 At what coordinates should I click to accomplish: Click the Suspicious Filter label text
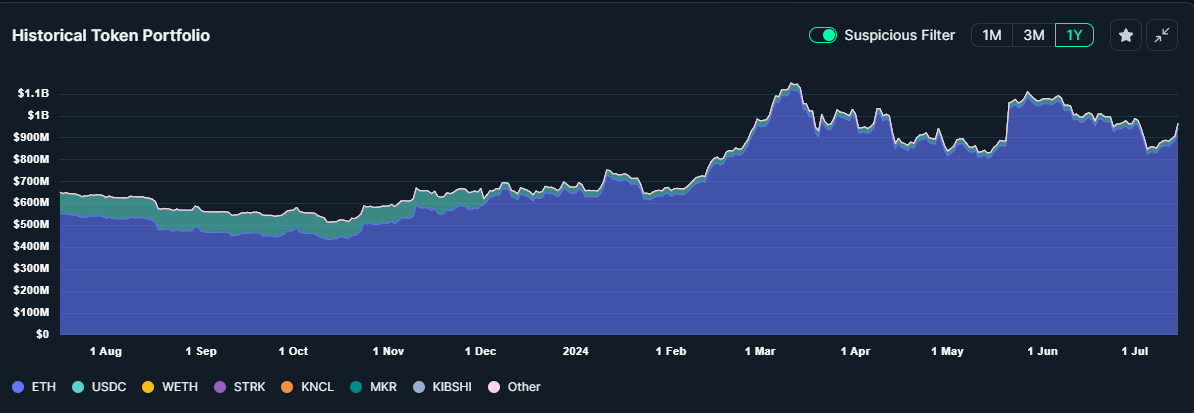[899, 35]
